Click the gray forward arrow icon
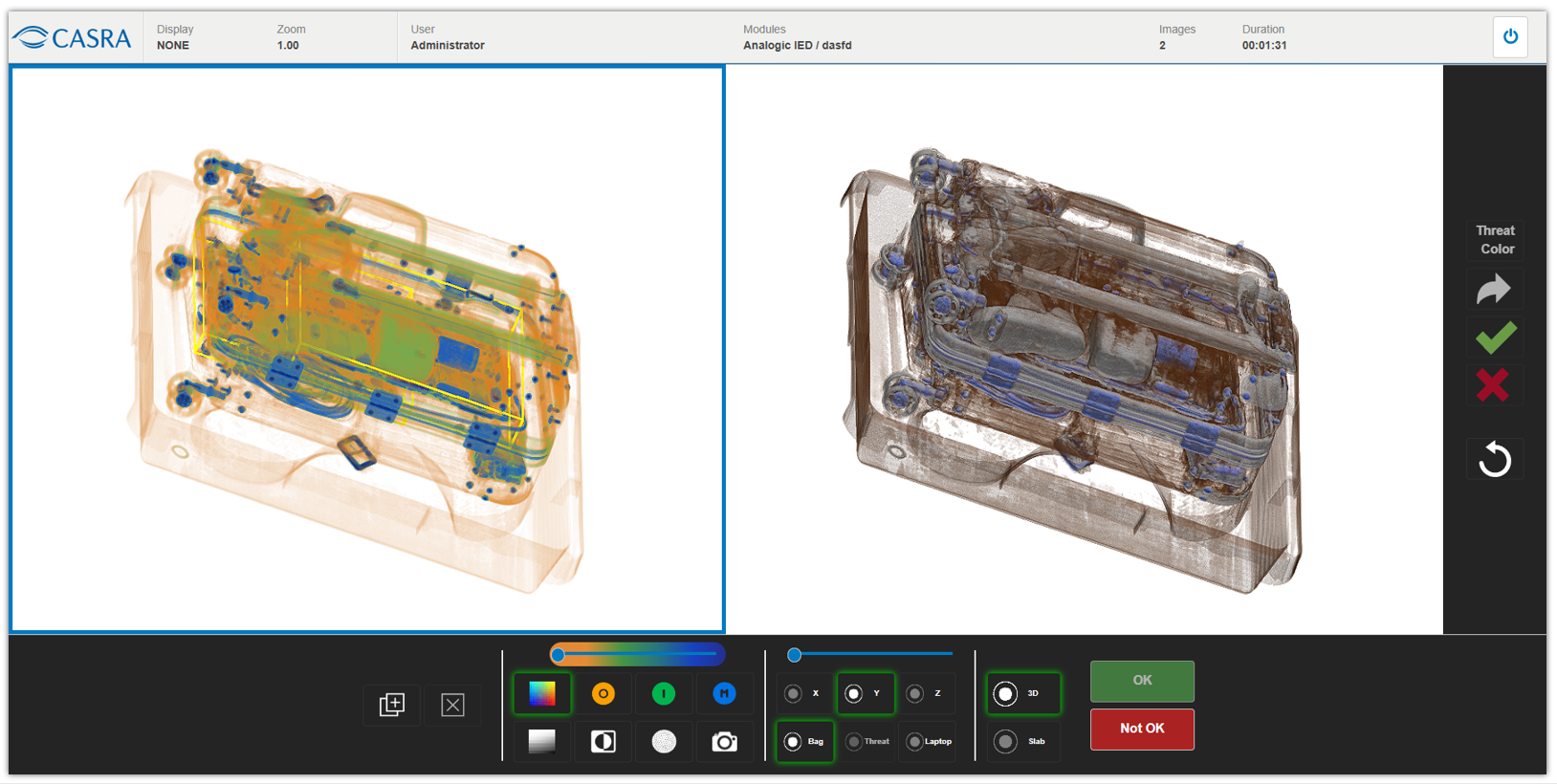Image resolution: width=1557 pixels, height=784 pixels. click(x=1494, y=289)
